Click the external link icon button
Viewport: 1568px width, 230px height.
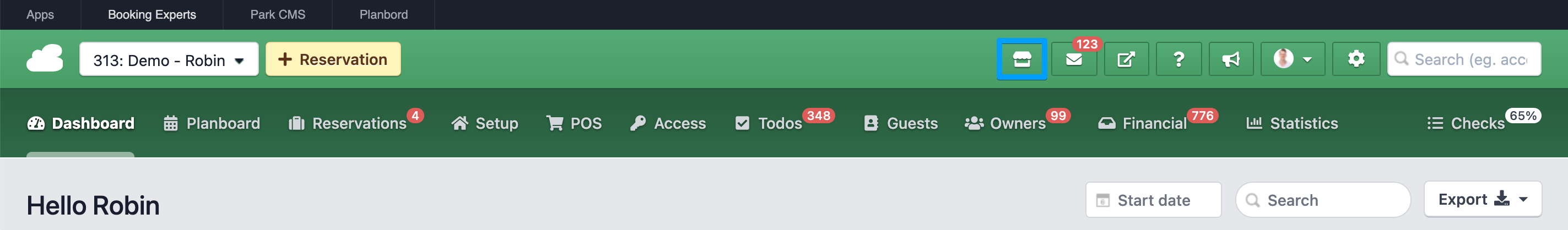[x=1126, y=59]
